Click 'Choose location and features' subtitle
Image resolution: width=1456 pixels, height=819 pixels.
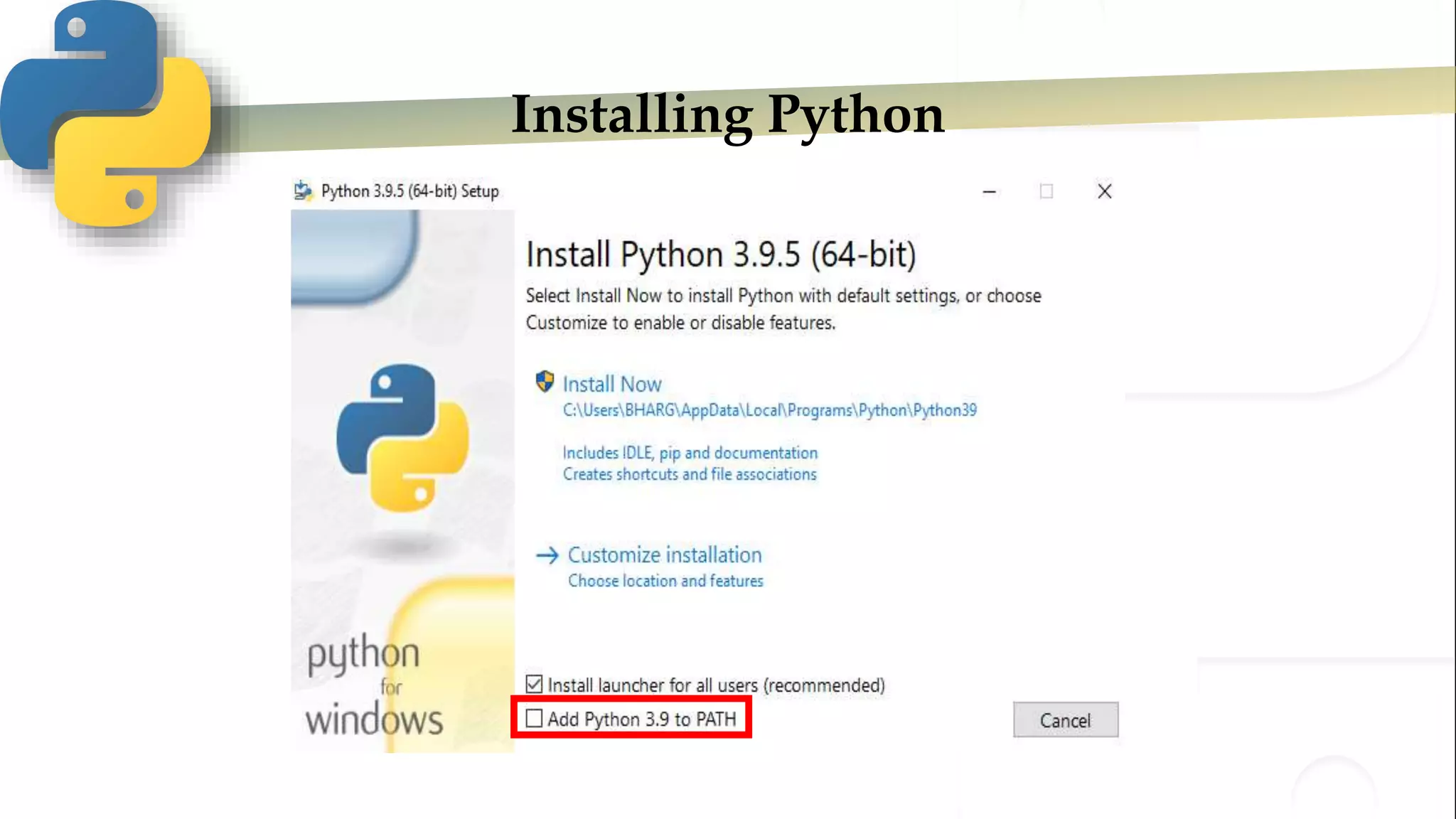[665, 581]
